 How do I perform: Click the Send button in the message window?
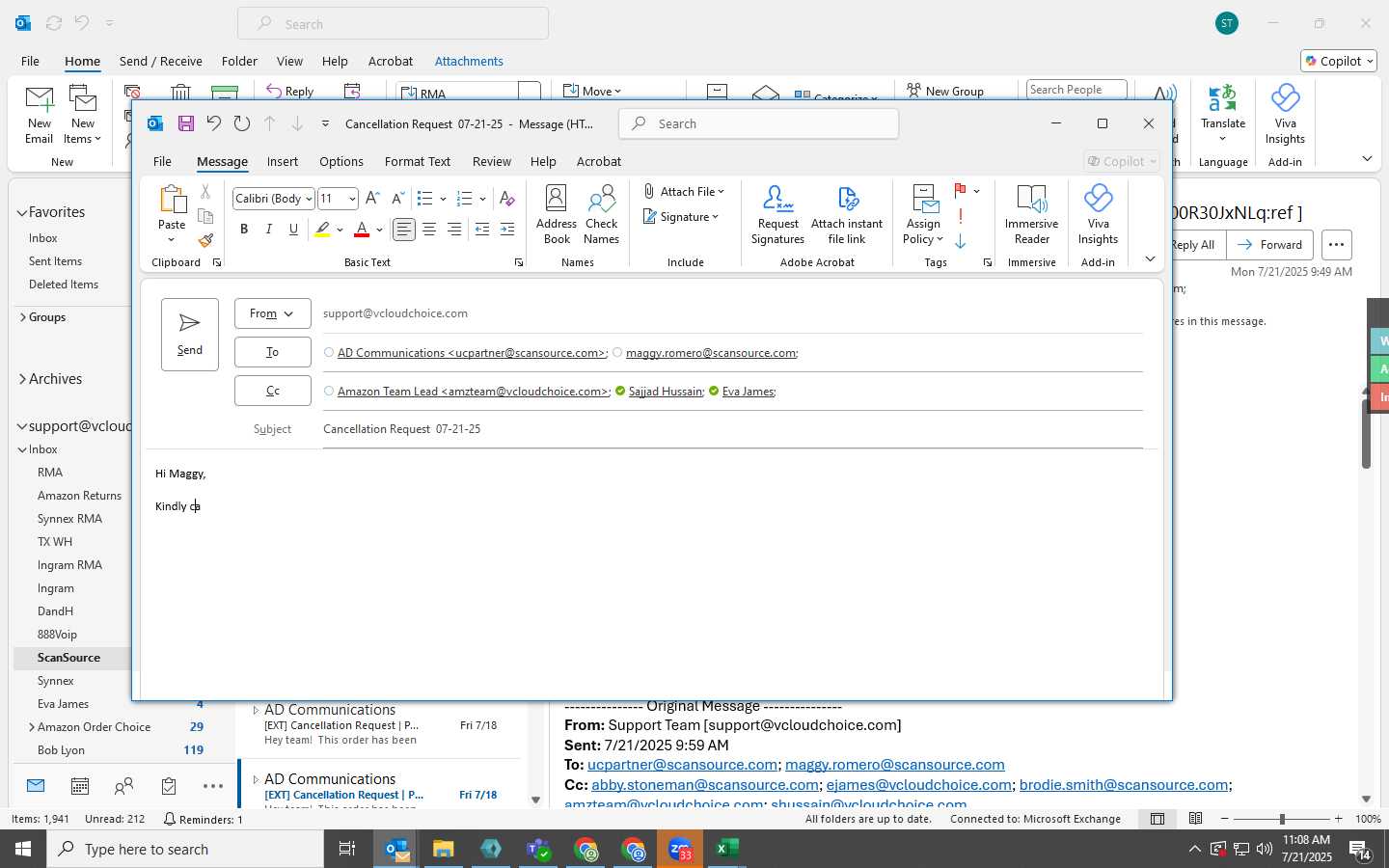coord(190,334)
